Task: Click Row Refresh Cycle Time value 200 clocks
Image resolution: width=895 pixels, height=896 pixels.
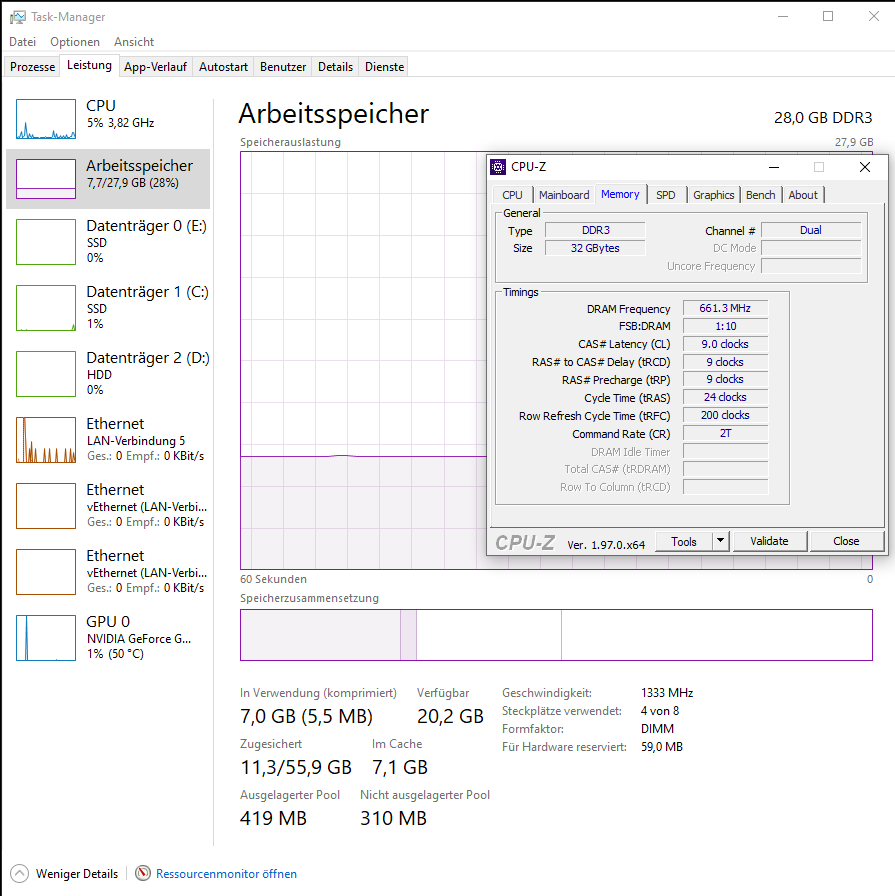Action: pyautogui.click(x=725, y=415)
